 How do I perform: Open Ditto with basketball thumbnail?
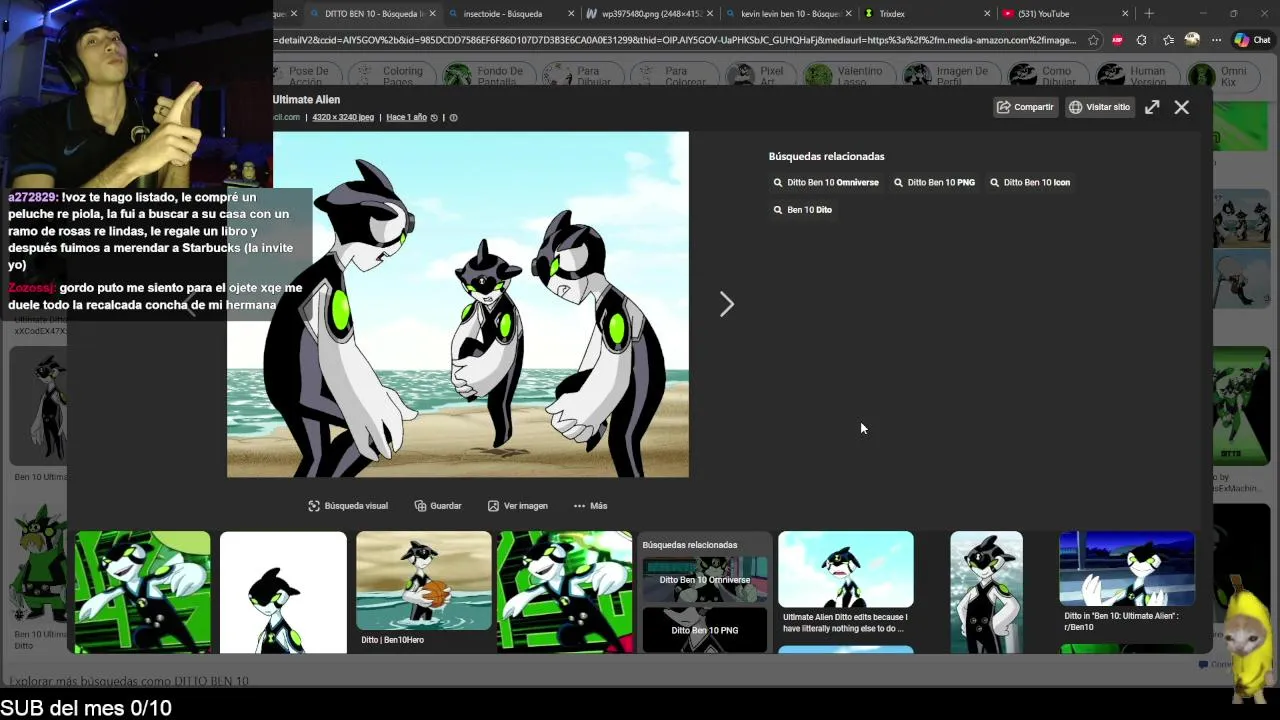coord(424,581)
